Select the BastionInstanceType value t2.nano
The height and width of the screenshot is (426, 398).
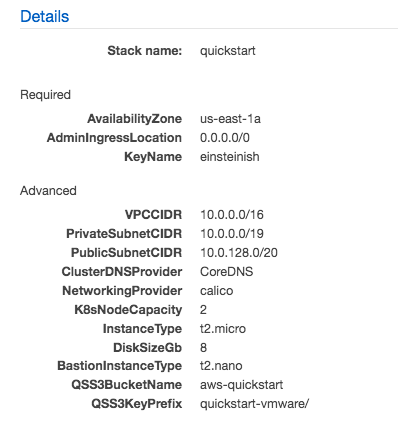pos(221,366)
